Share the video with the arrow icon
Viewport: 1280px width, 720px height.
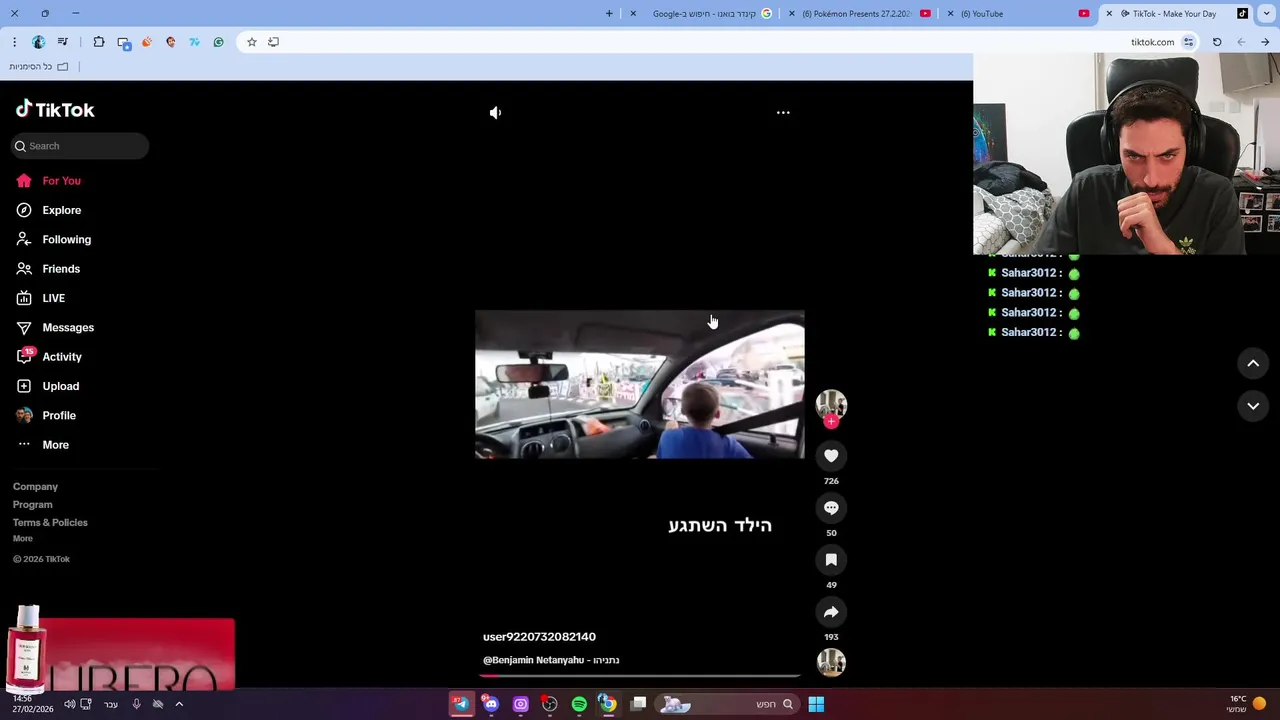tap(831, 612)
